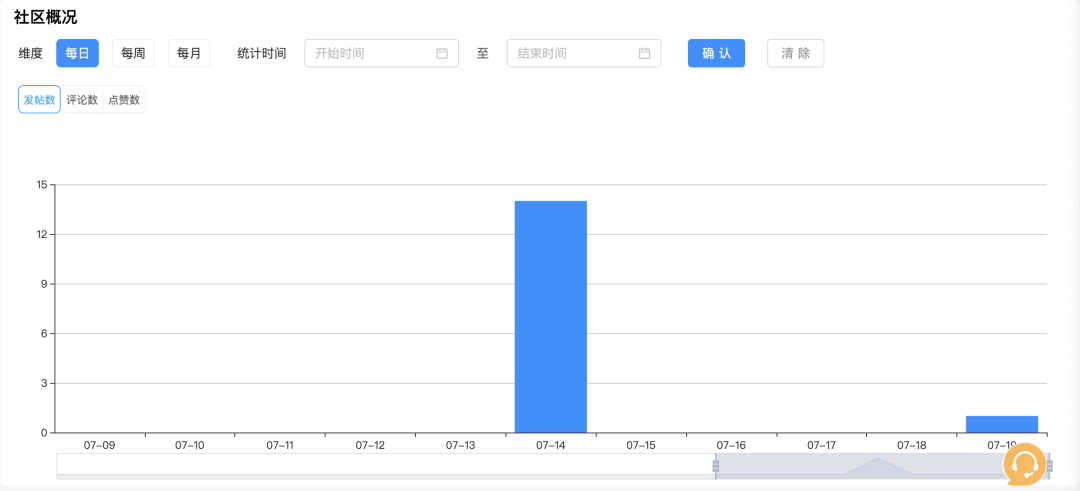Click calendar icon in 开始时间 field
1080x491 pixels.
(x=442, y=53)
